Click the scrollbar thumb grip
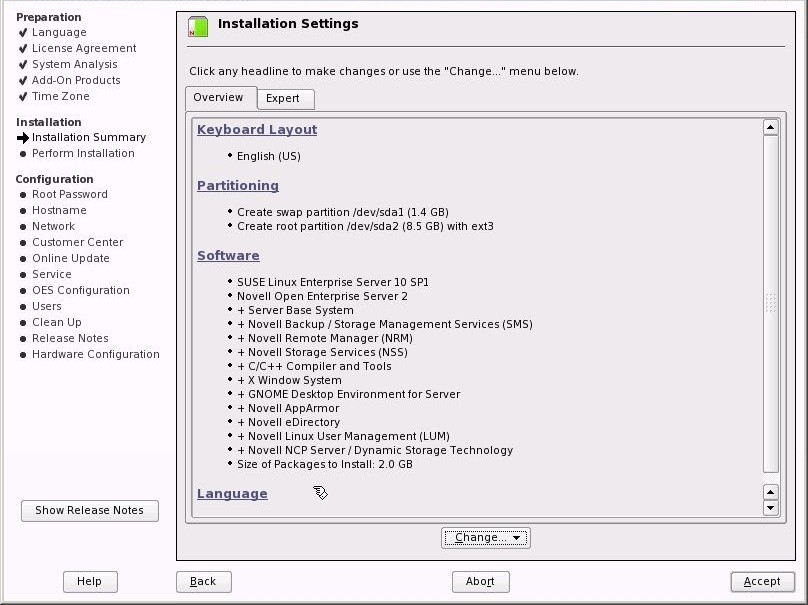 click(770, 303)
